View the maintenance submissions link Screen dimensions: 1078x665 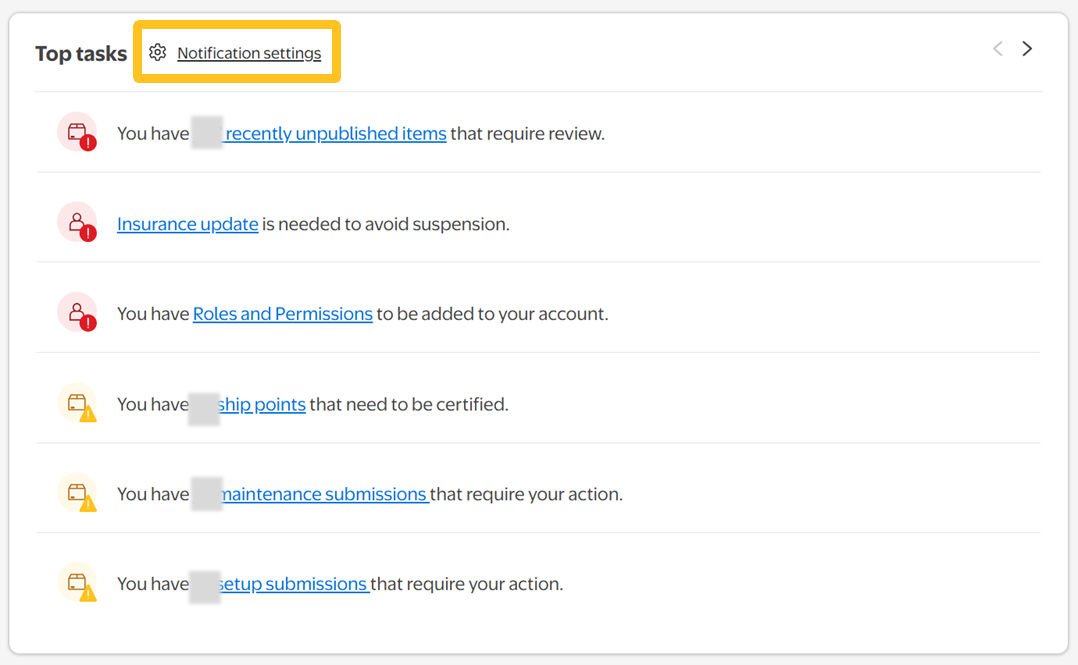coord(324,494)
